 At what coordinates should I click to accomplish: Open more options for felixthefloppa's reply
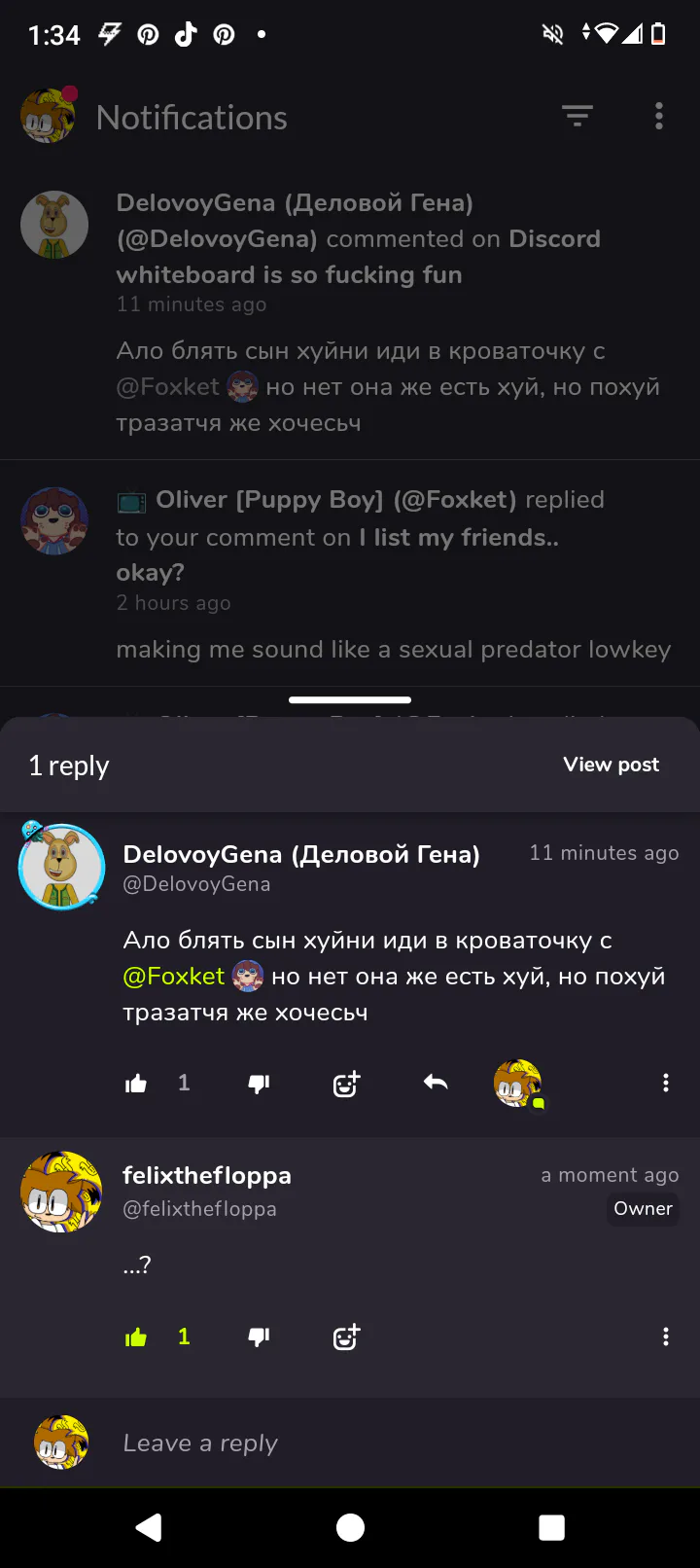(x=665, y=1336)
